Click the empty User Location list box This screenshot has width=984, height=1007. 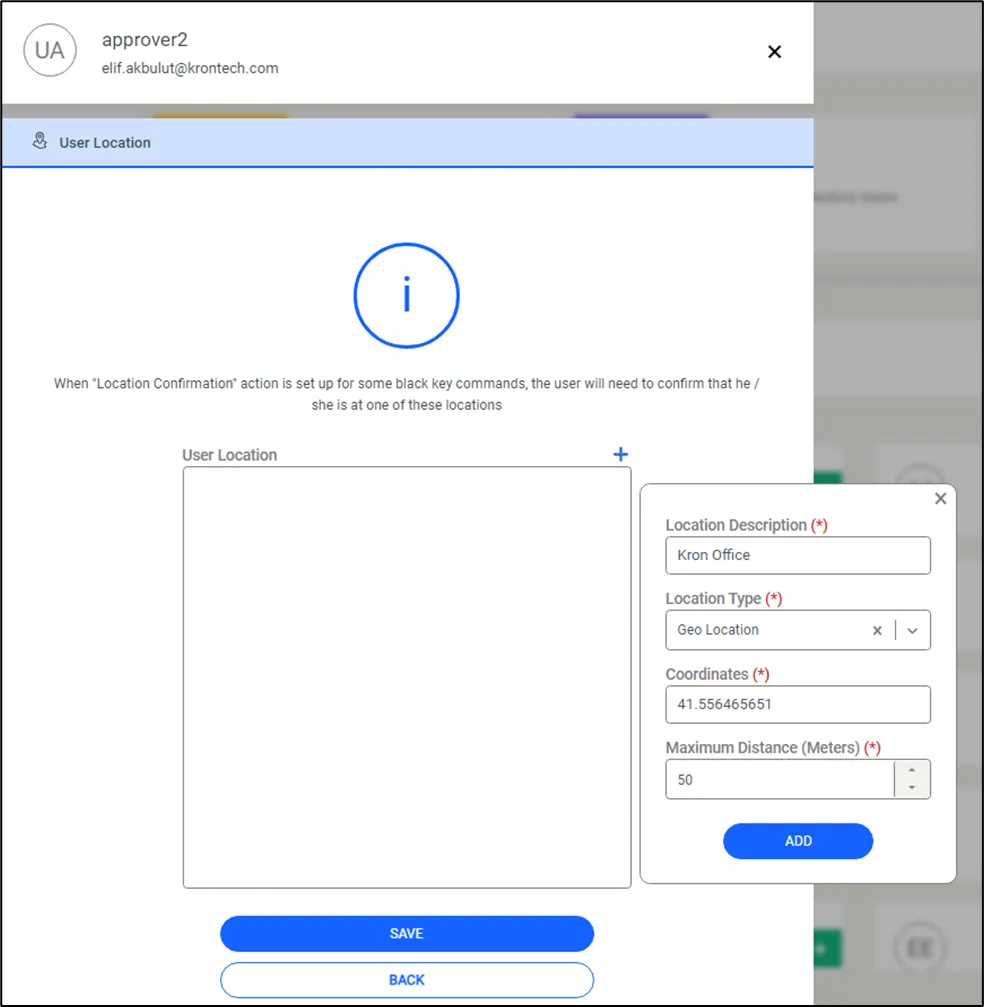[407, 677]
